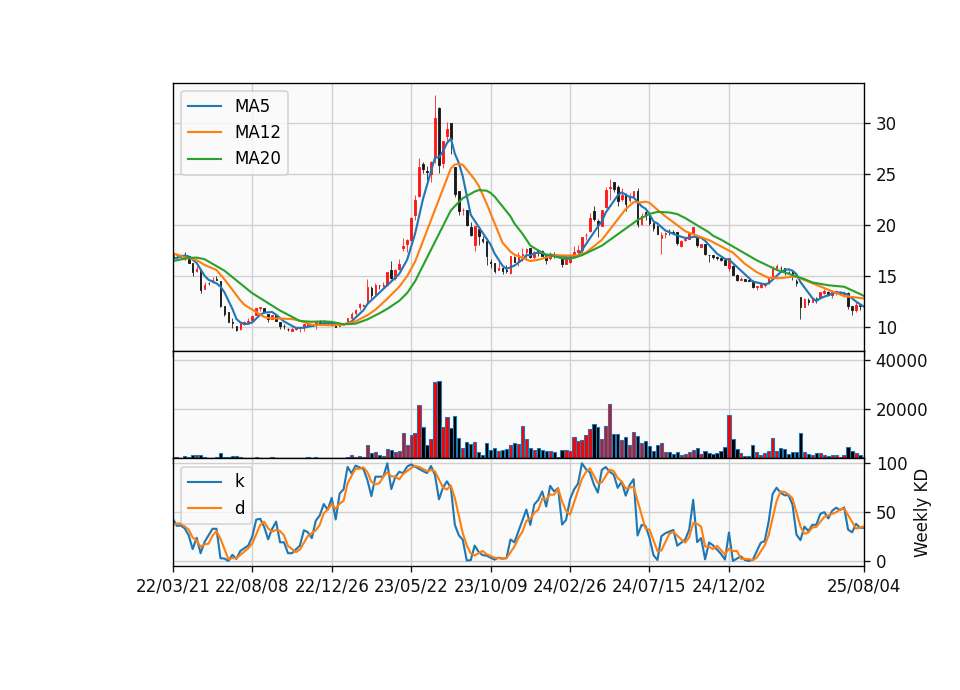
Task: Click the 22/08/08 date label
Action: (x=252, y=586)
